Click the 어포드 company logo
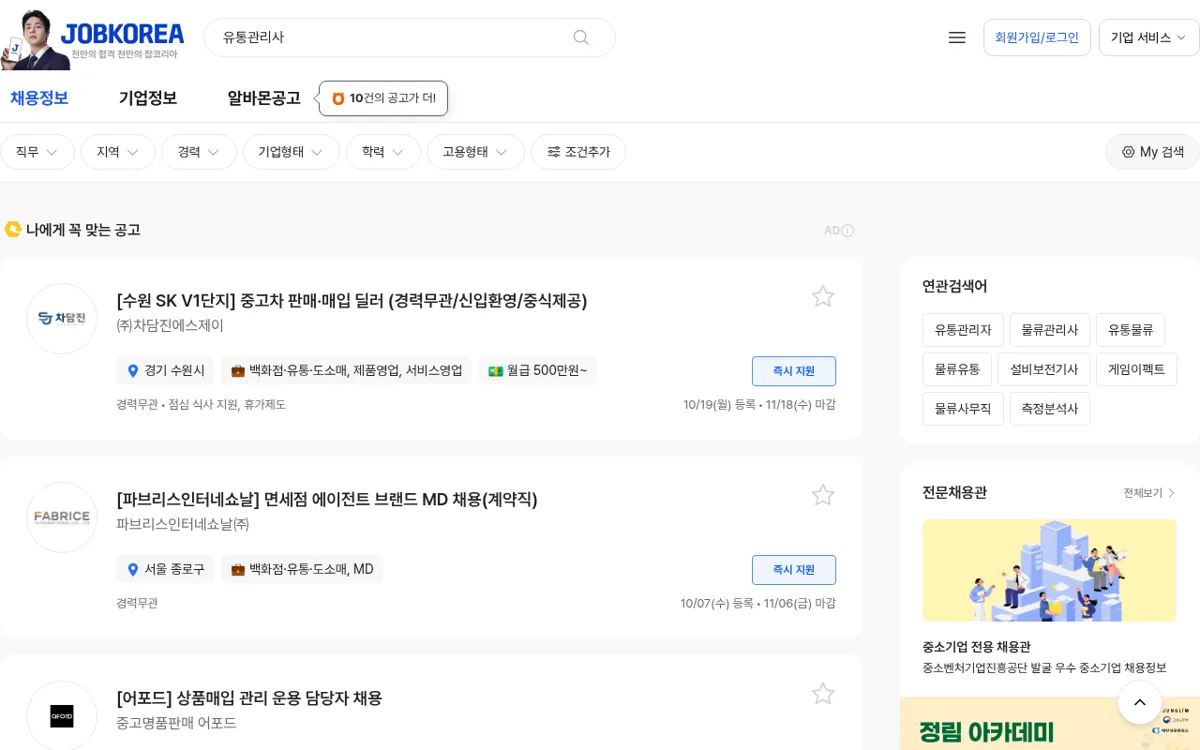The height and width of the screenshot is (750, 1200). coord(62,716)
